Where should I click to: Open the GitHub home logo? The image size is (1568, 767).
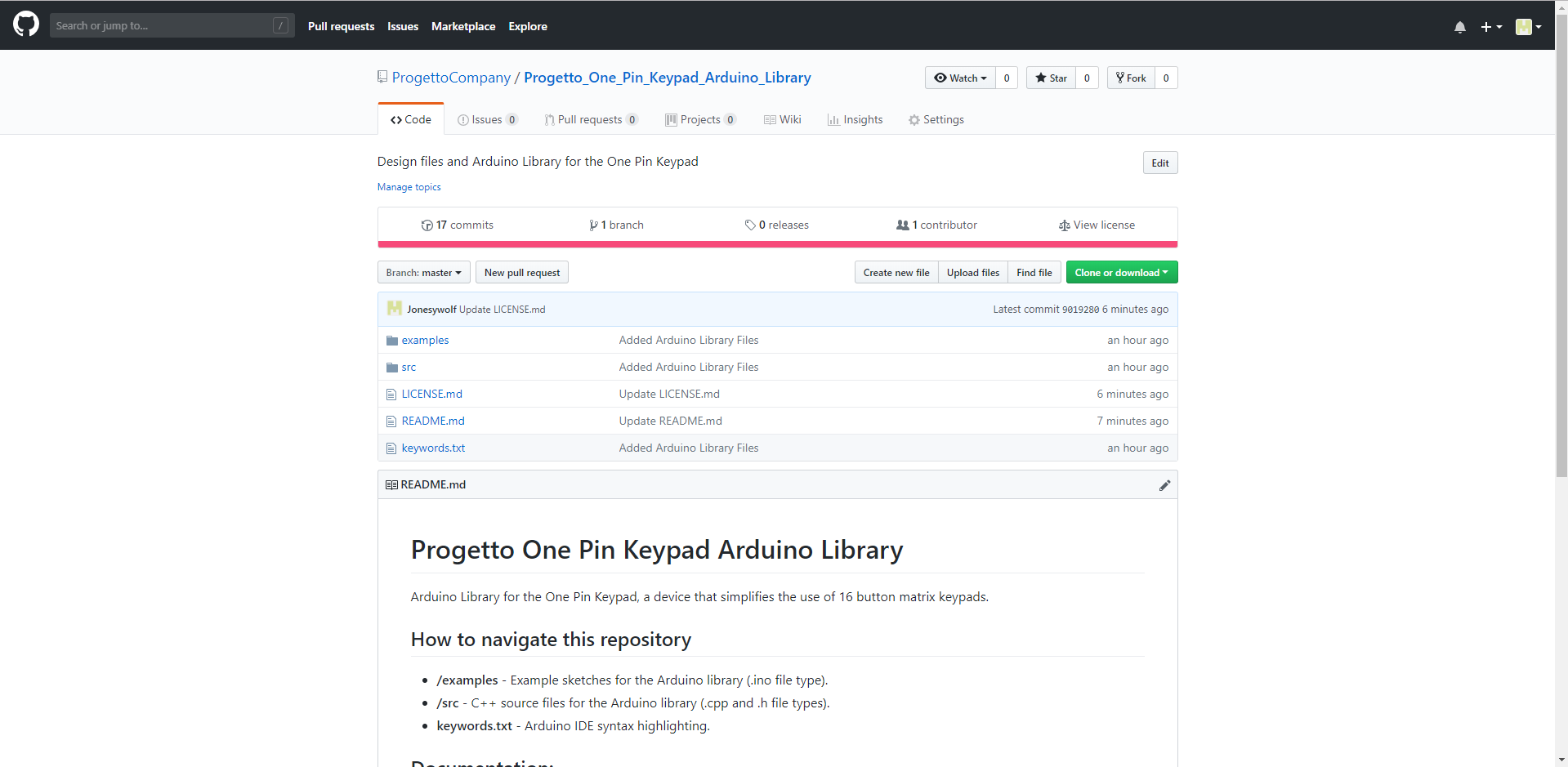click(26, 25)
